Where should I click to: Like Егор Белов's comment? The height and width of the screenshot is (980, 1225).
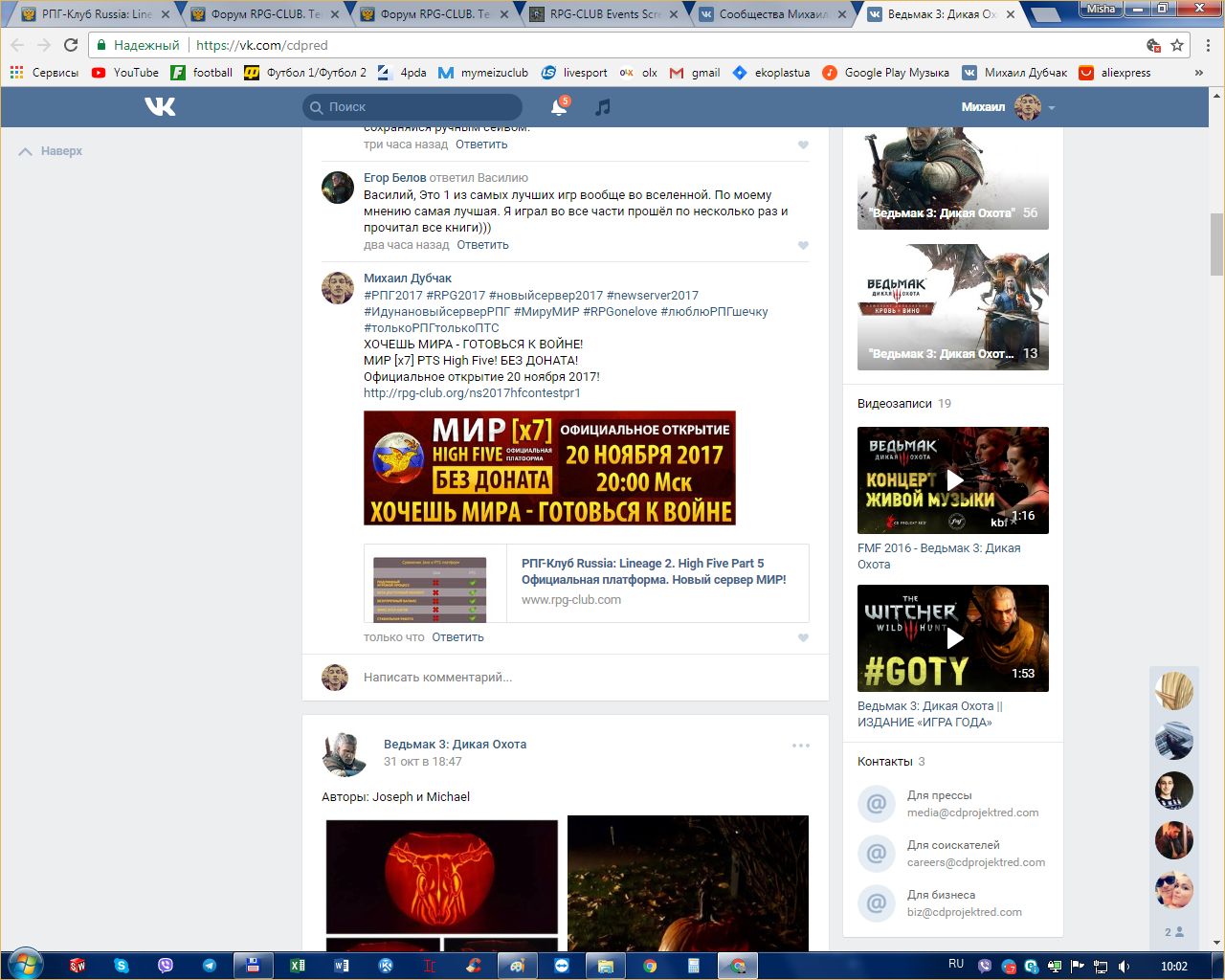click(803, 246)
